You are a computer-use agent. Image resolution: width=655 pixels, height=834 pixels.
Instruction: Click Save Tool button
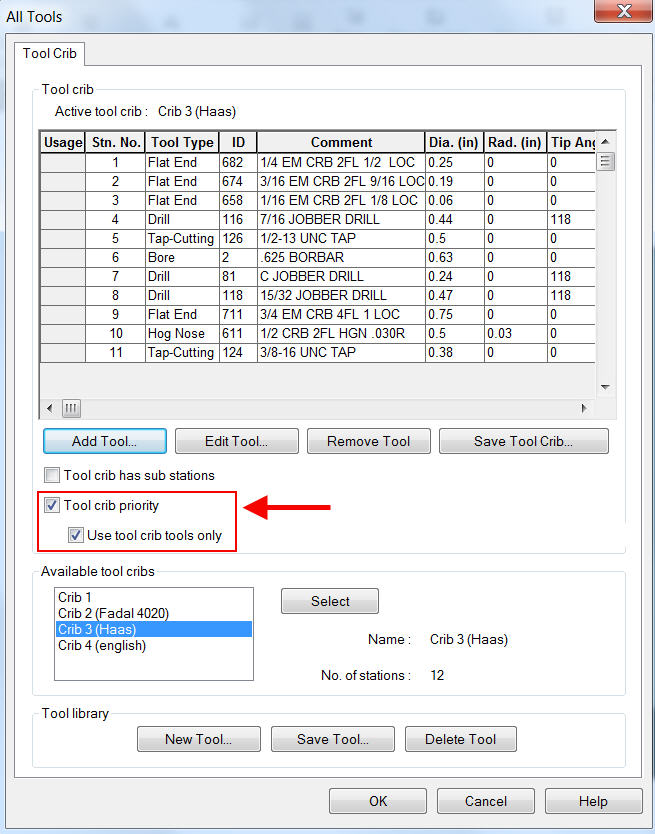tap(333, 739)
